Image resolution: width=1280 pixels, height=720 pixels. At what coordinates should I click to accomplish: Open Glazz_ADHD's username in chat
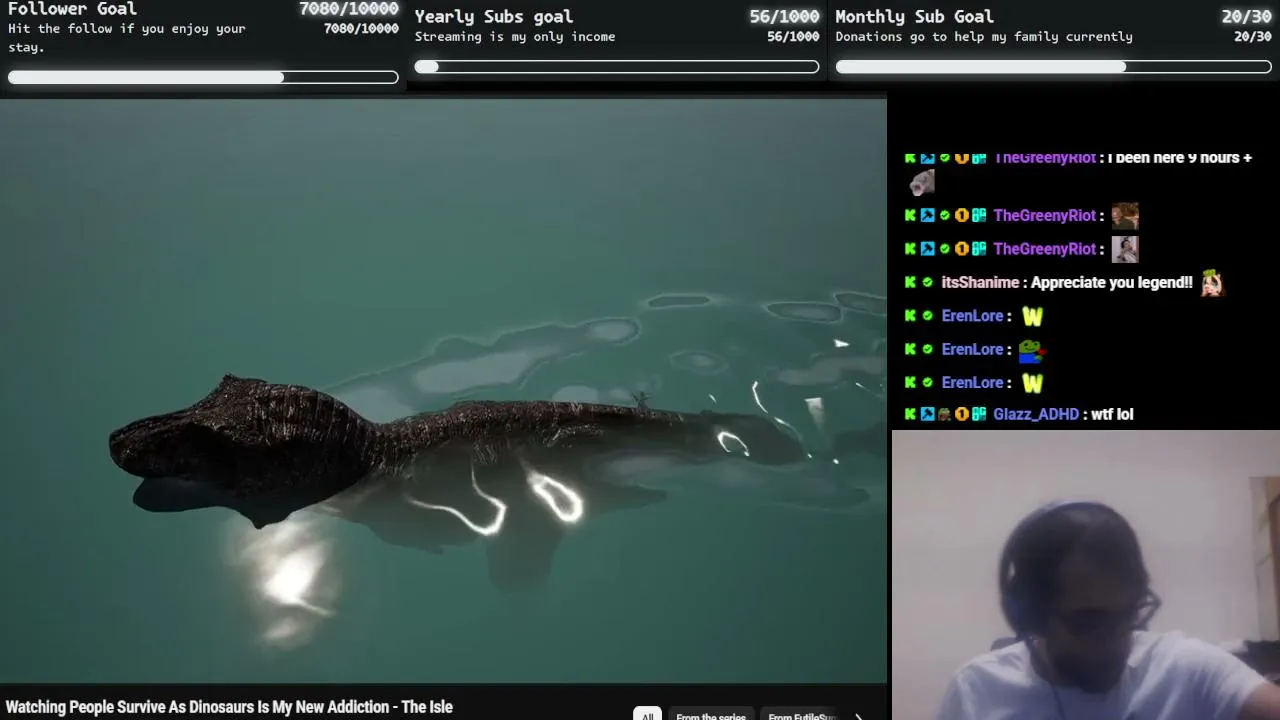1036,414
